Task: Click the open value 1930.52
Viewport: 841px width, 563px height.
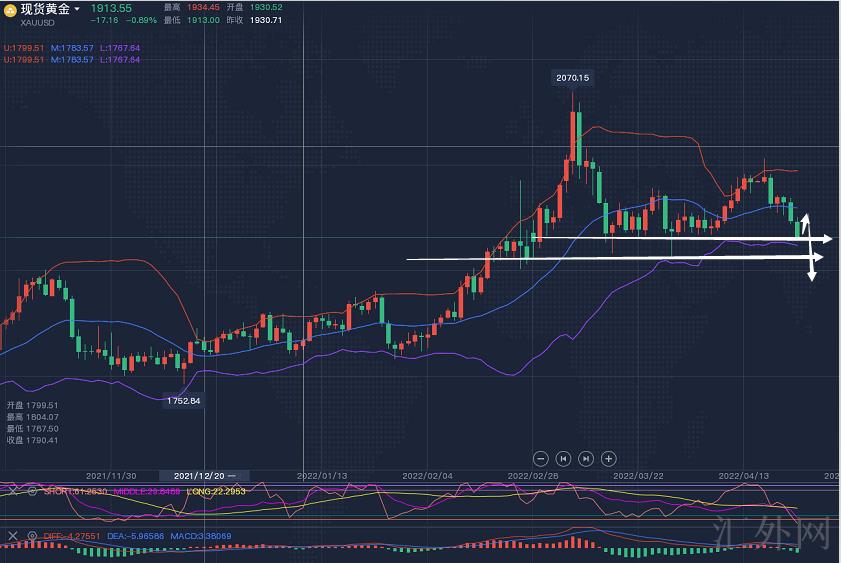Action: 266,7
